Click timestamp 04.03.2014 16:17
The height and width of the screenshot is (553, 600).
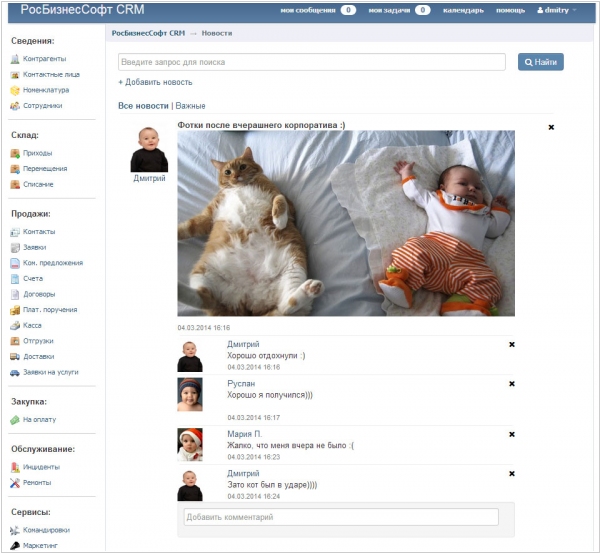coord(254,418)
